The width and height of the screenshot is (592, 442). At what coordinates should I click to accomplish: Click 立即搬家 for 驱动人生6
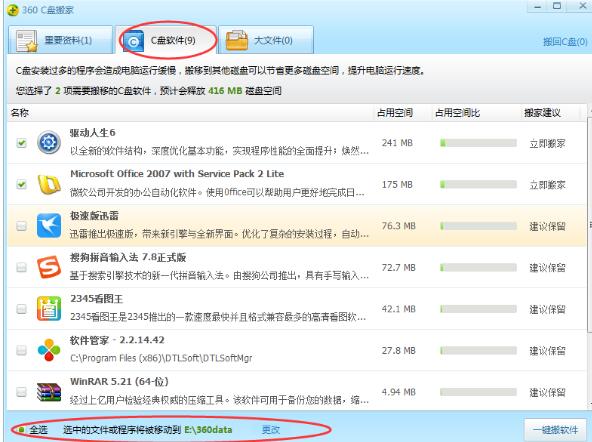(547, 143)
